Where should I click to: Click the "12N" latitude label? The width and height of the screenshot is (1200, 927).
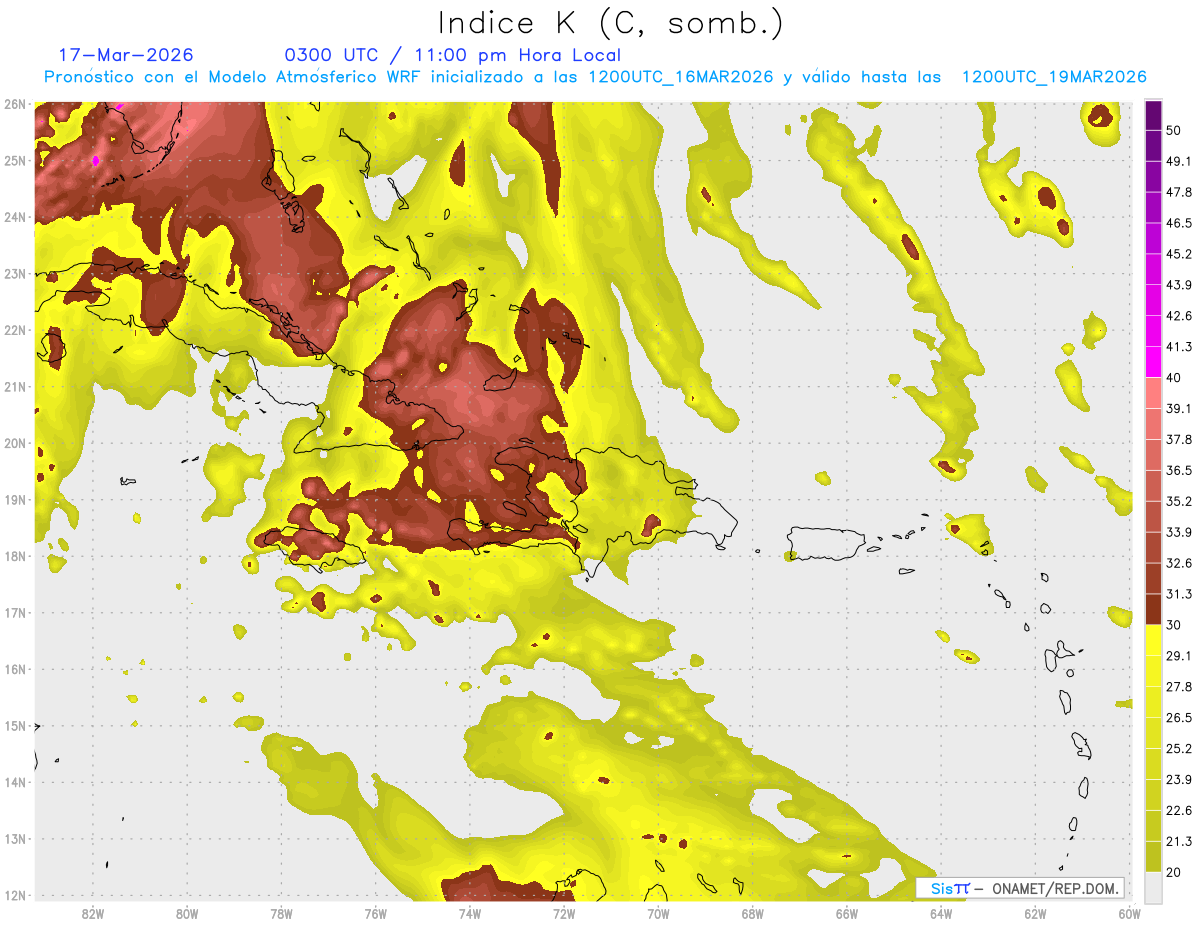click(15, 895)
